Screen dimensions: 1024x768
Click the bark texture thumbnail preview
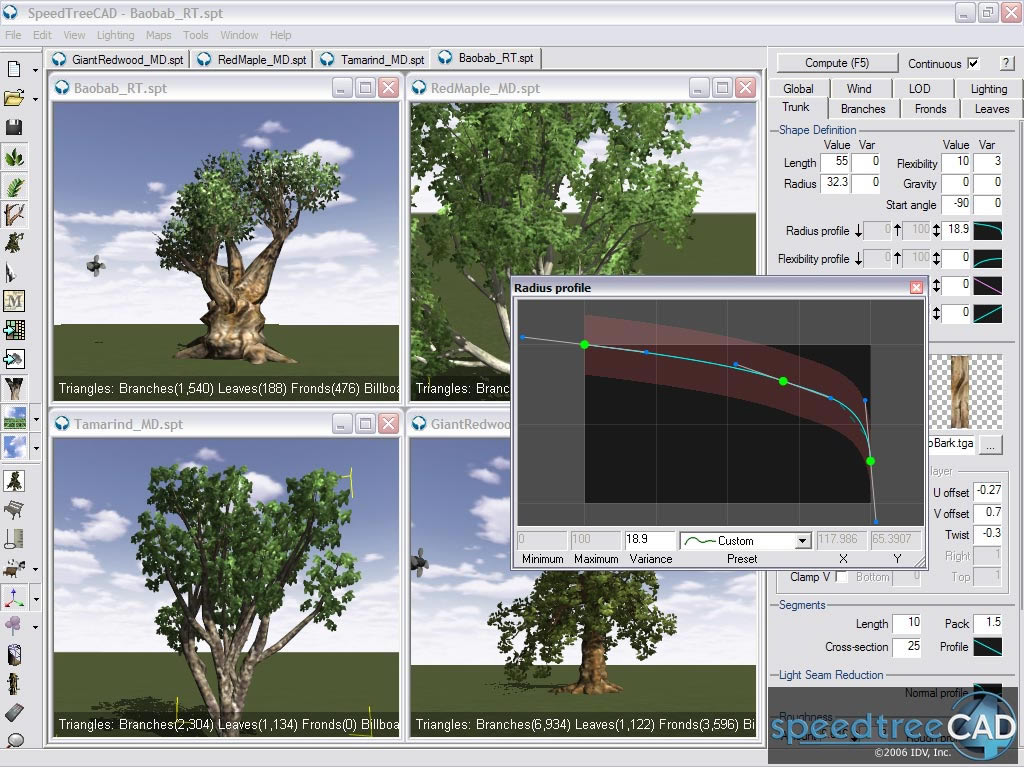[965, 392]
